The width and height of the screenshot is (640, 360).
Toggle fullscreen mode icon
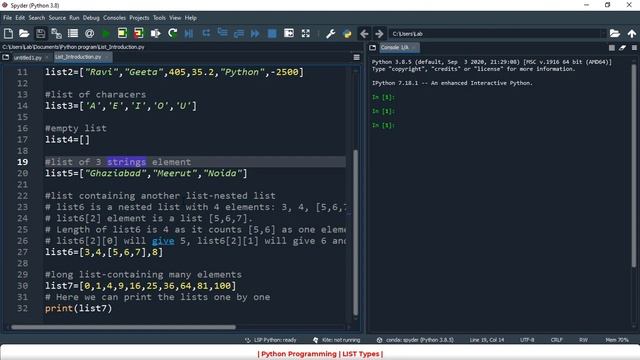(x=306, y=33)
